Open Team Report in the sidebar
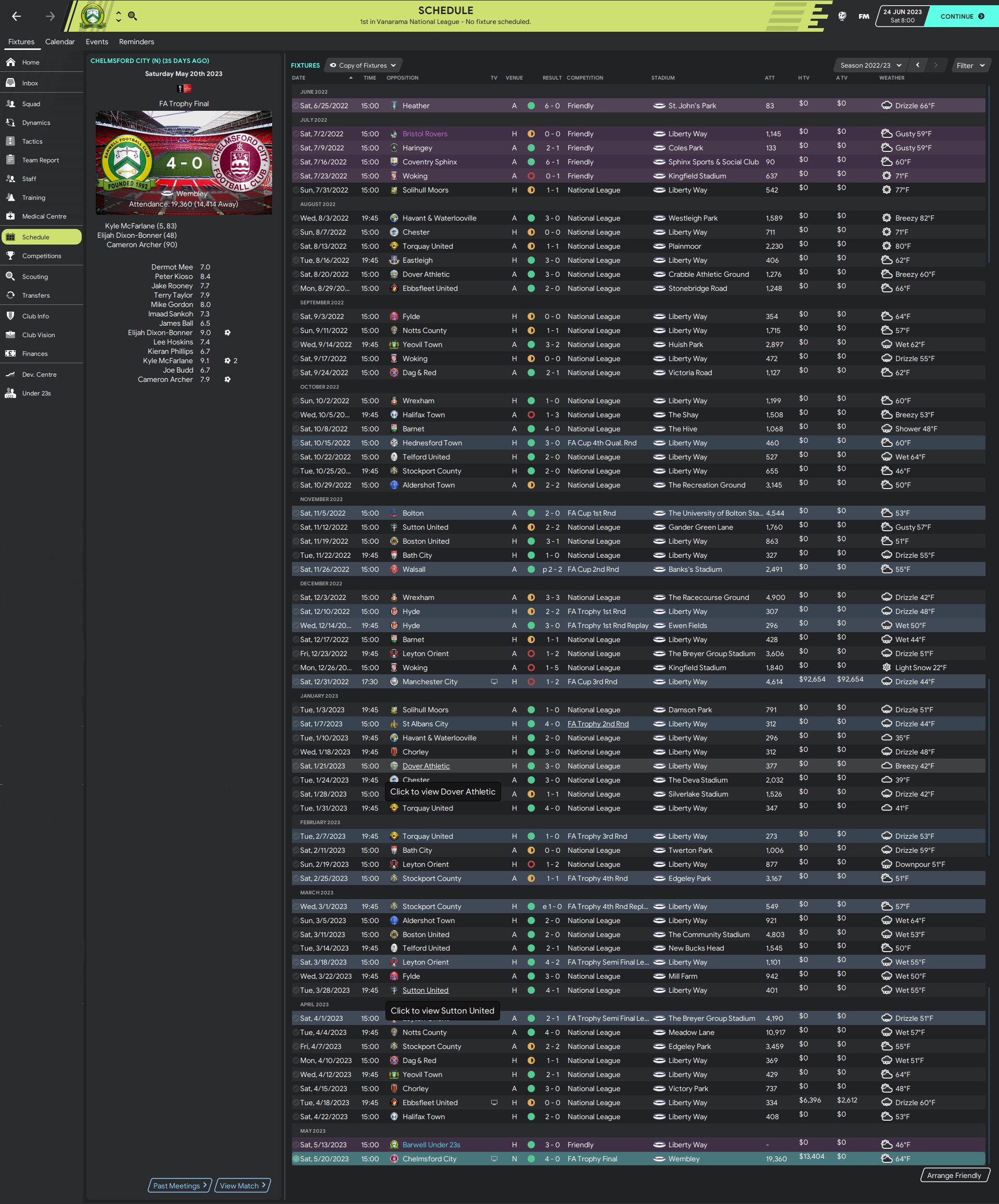The height and width of the screenshot is (1204, 999). [x=41, y=160]
